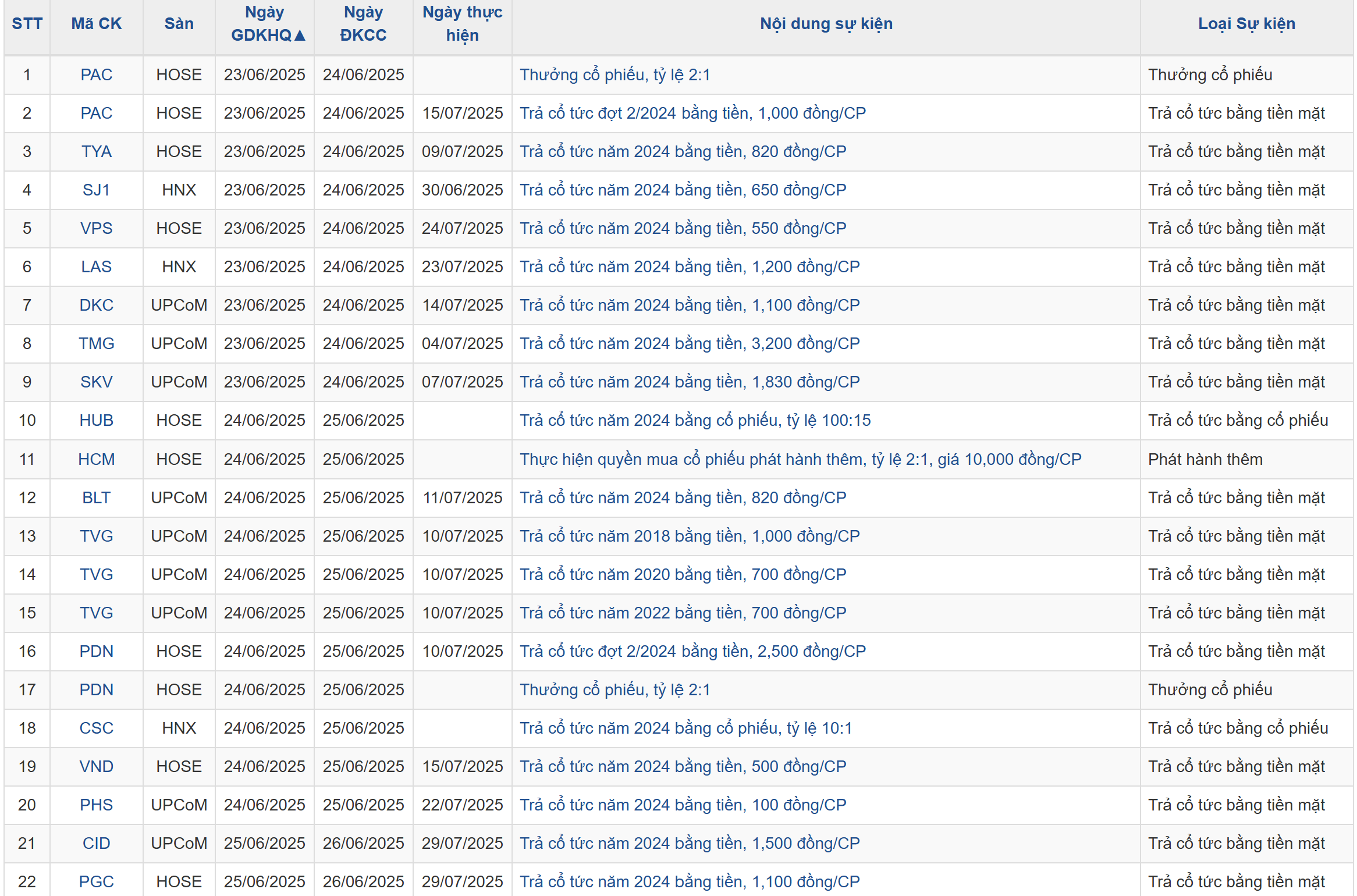Viewport: 1357px width, 896px height.
Task: Open PAC event Thưởng cổ phiếu 2:1
Action: (615, 75)
